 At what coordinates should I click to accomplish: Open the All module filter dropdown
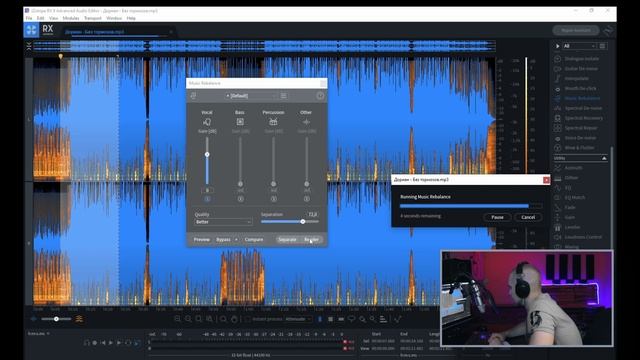579,46
